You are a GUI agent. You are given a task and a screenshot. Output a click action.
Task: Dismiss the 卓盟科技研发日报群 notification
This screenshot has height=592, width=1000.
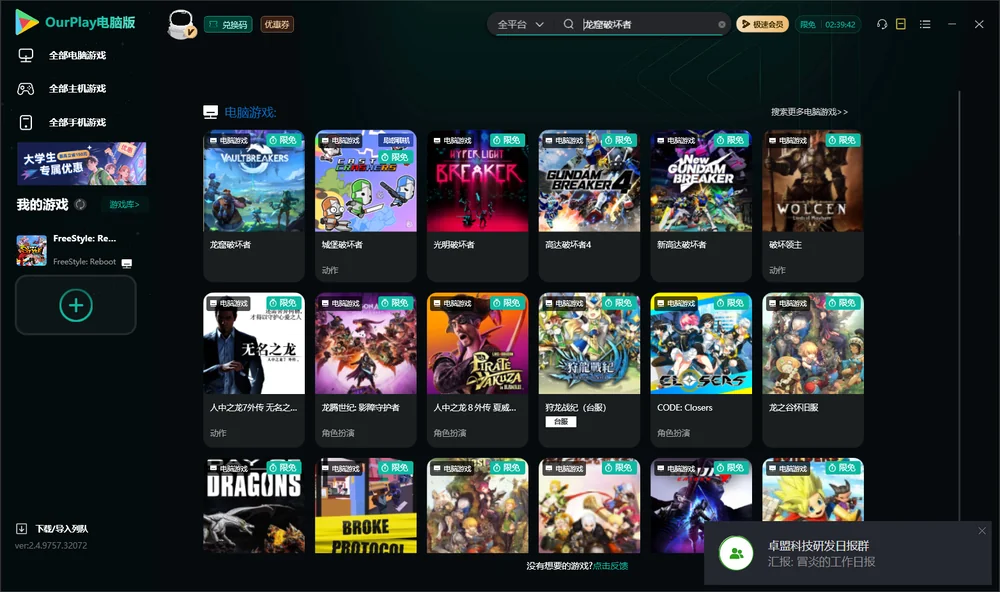(982, 531)
